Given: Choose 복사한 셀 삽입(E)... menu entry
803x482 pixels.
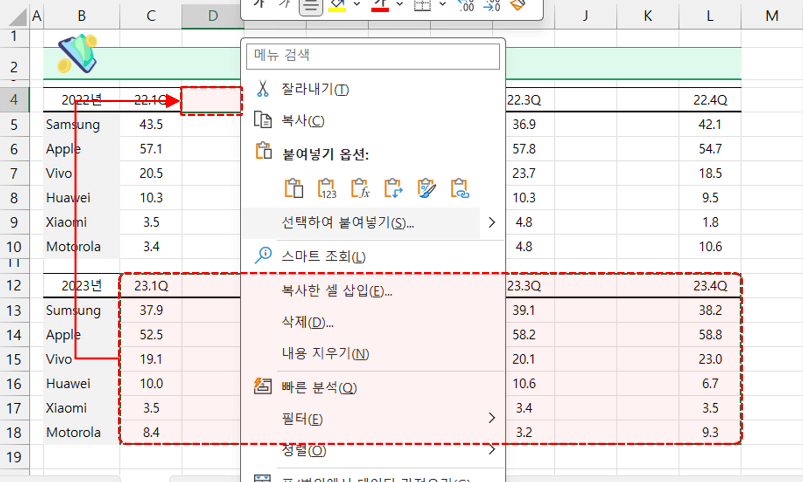Looking at the screenshot, I should pos(373,291).
